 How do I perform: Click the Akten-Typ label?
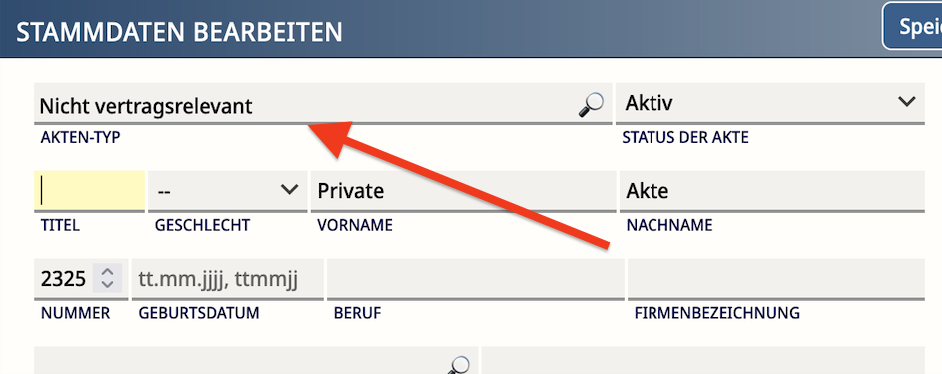(81, 137)
